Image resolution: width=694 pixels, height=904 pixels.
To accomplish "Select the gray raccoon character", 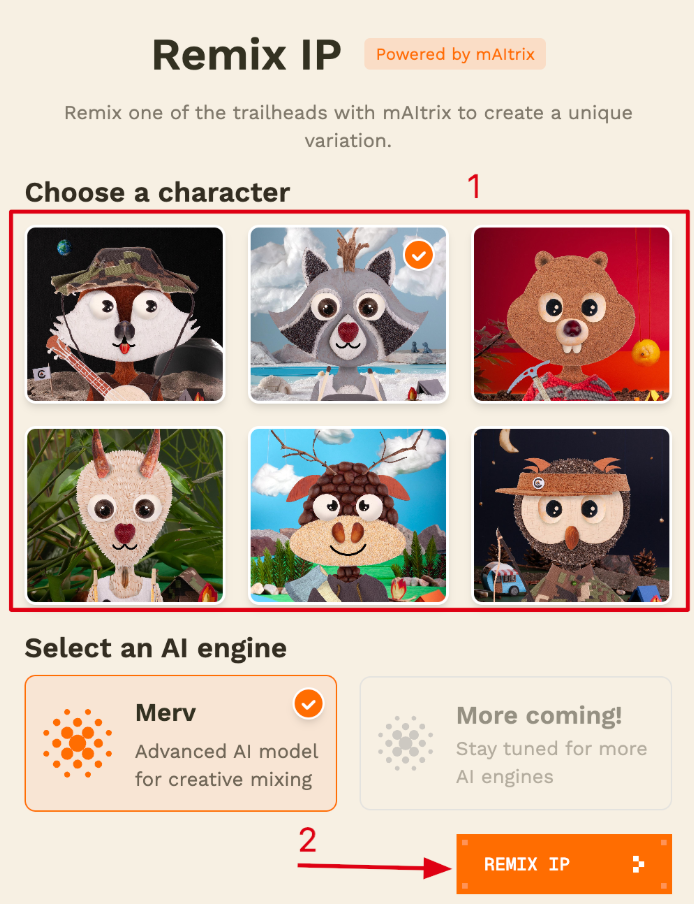I will pos(348,314).
